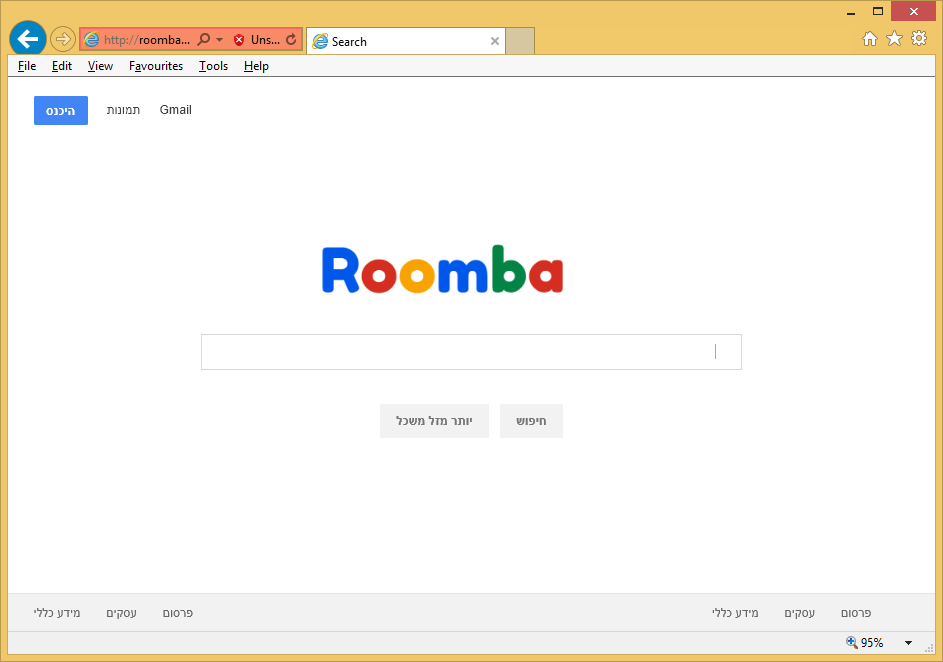Open the File menu
This screenshot has height=662, width=943.
point(27,66)
